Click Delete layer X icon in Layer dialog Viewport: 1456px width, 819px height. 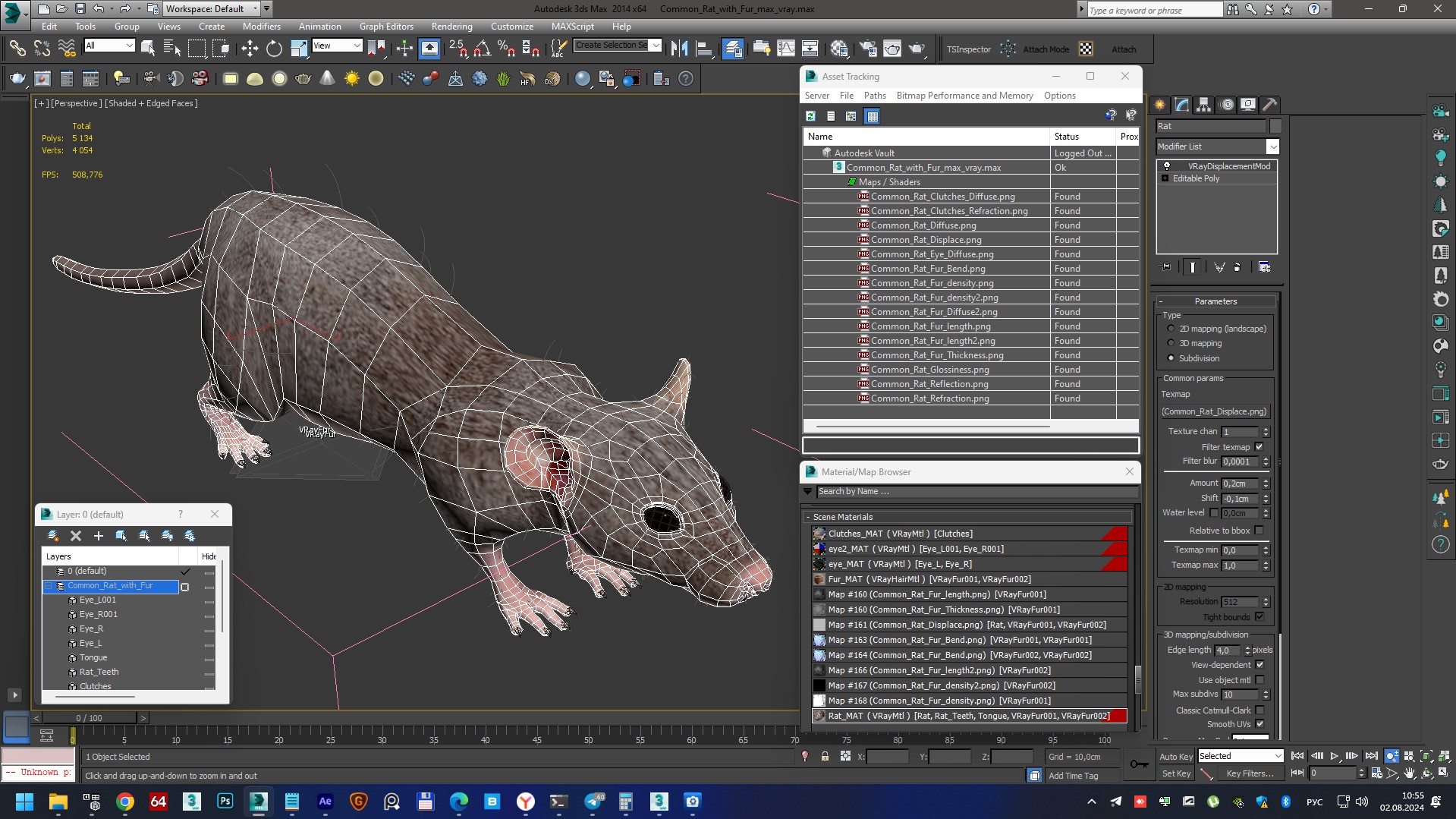76,536
